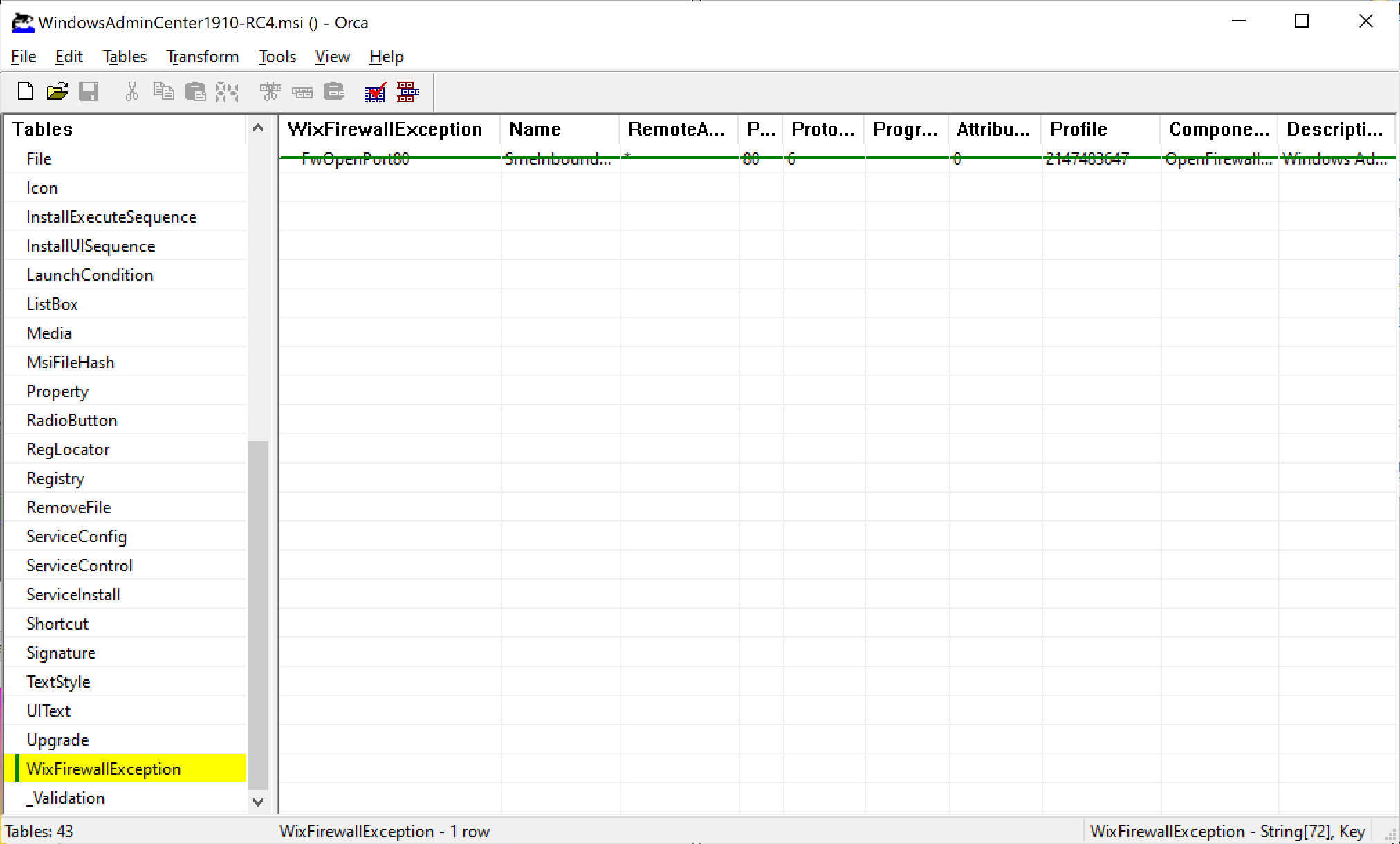Click the tables list scrollbar thumb
Viewport: 1400px width, 844px height.
(258, 614)
